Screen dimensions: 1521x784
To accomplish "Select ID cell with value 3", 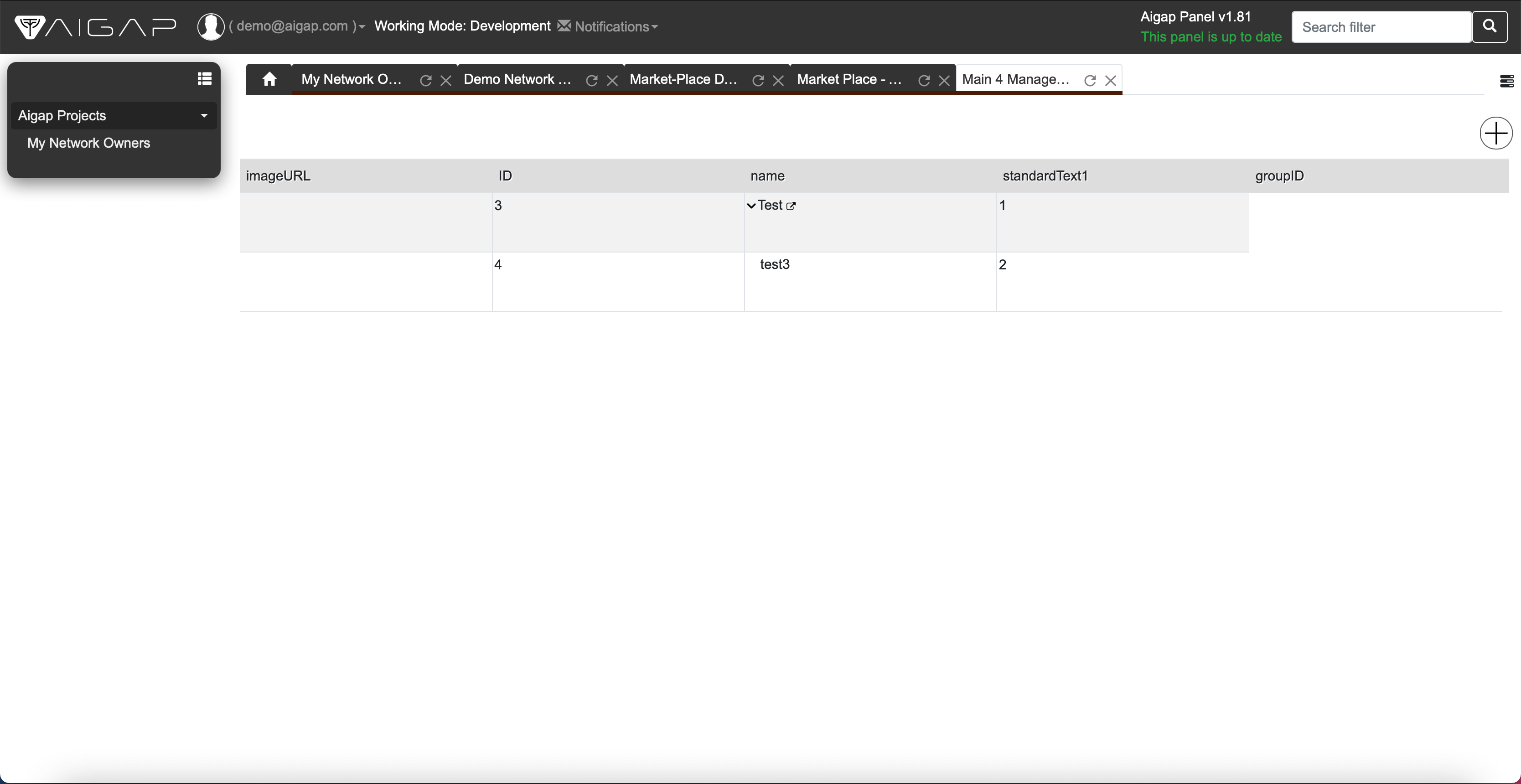I will 618,222.
